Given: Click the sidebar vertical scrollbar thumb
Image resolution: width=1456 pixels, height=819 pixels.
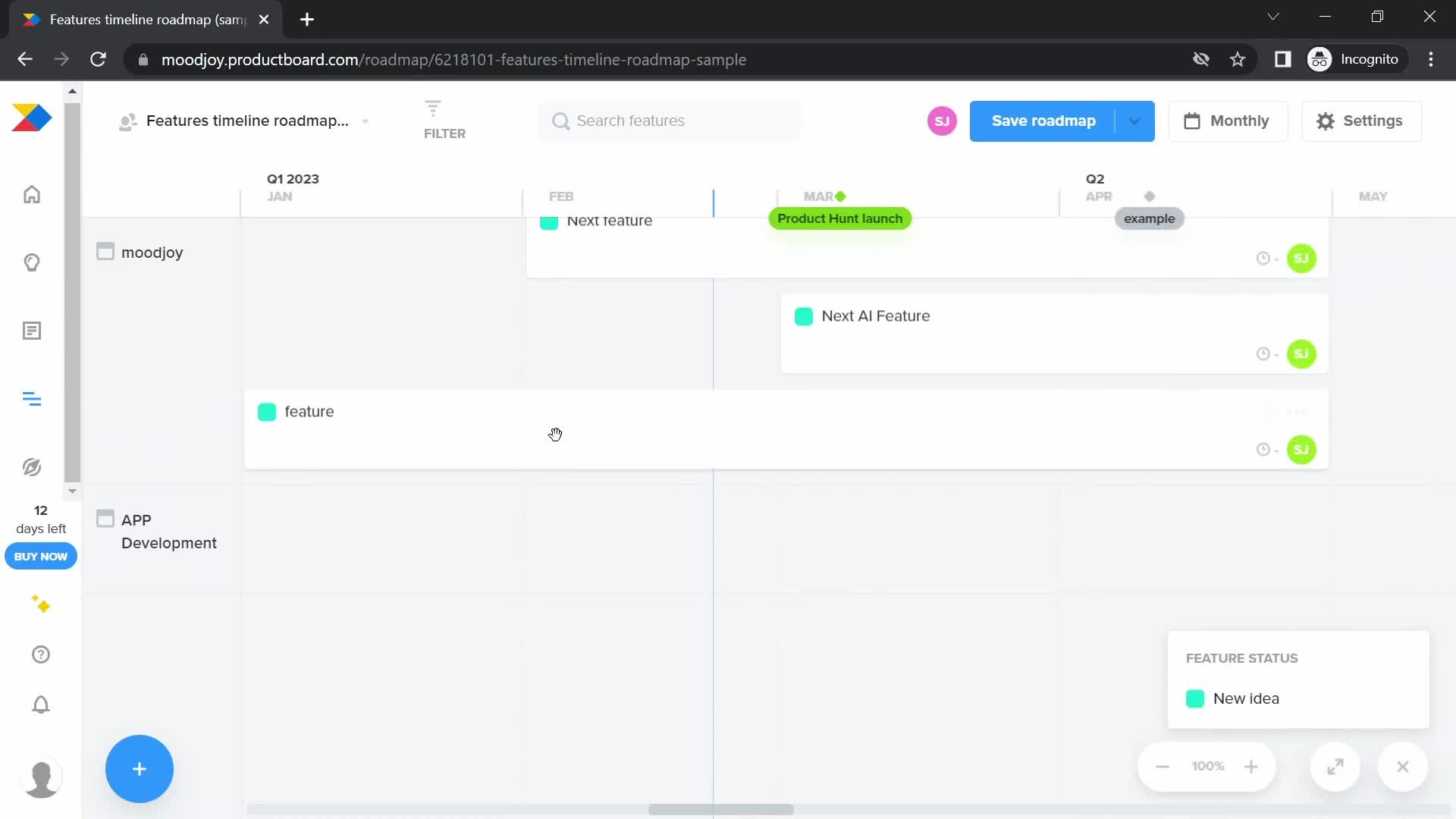Looking at the screenshot, I should 72,292.
